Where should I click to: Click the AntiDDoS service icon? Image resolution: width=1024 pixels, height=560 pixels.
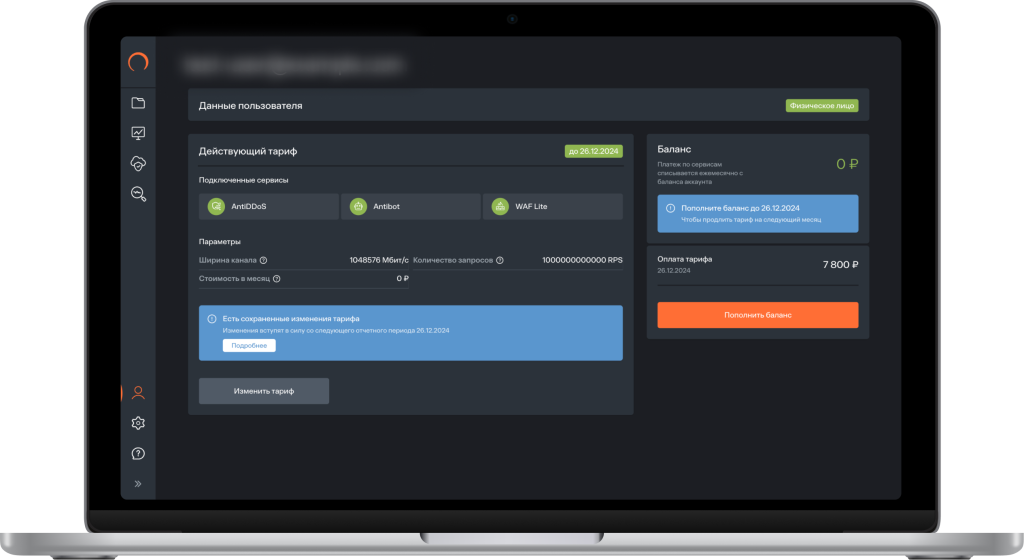[216, 206]
